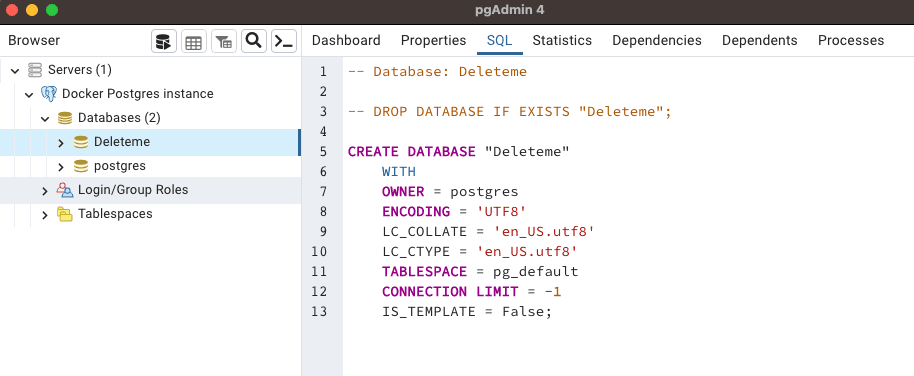
Task: Expand the postgres database node
Action: click(x=61, y=167)
